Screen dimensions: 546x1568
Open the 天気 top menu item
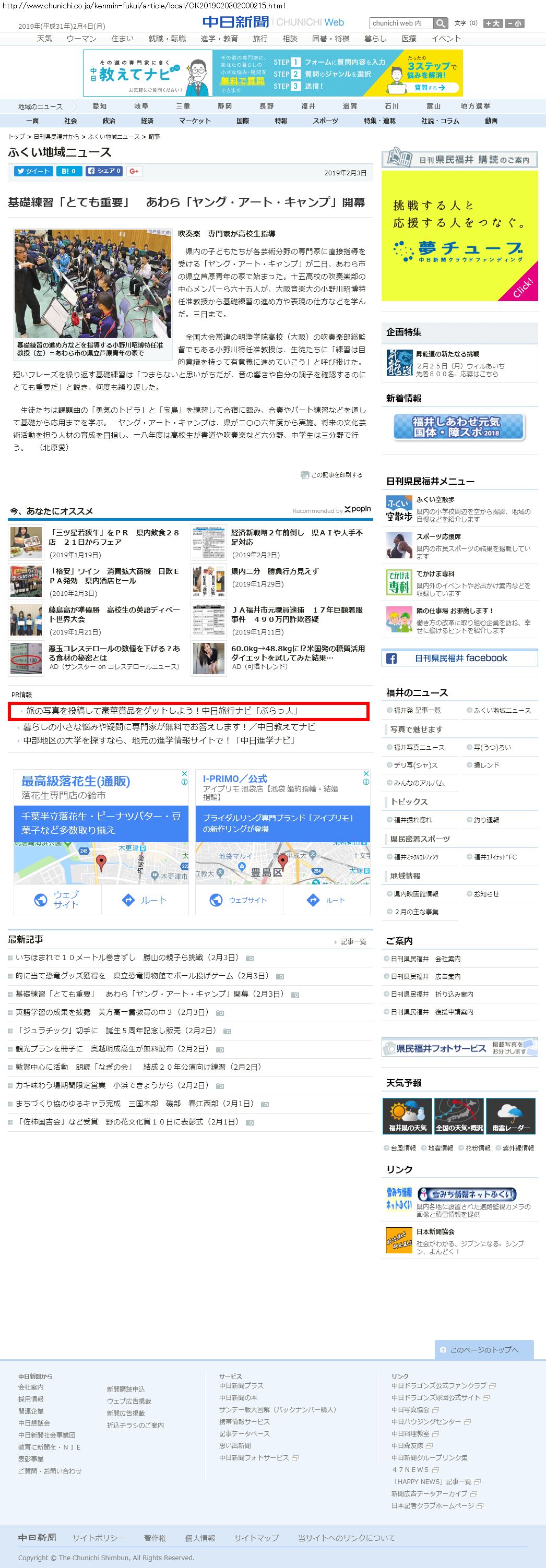click(44, 38)
